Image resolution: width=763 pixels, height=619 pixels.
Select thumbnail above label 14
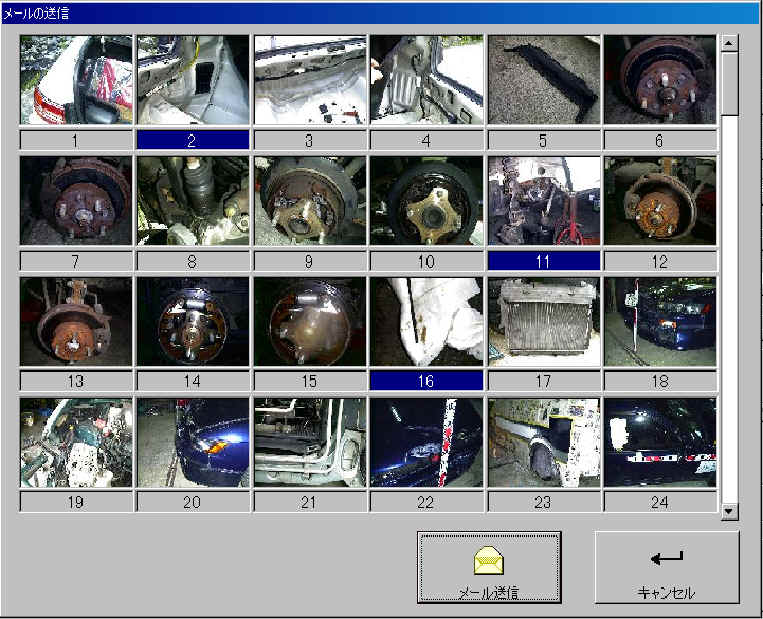[x=193, y=322]
